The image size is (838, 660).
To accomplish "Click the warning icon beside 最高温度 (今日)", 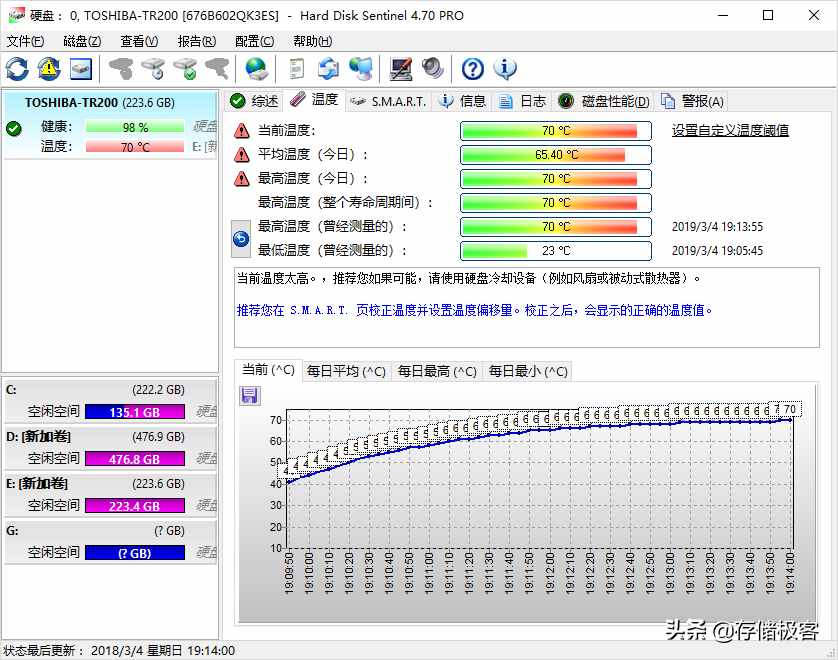I will tap(242, 178).
